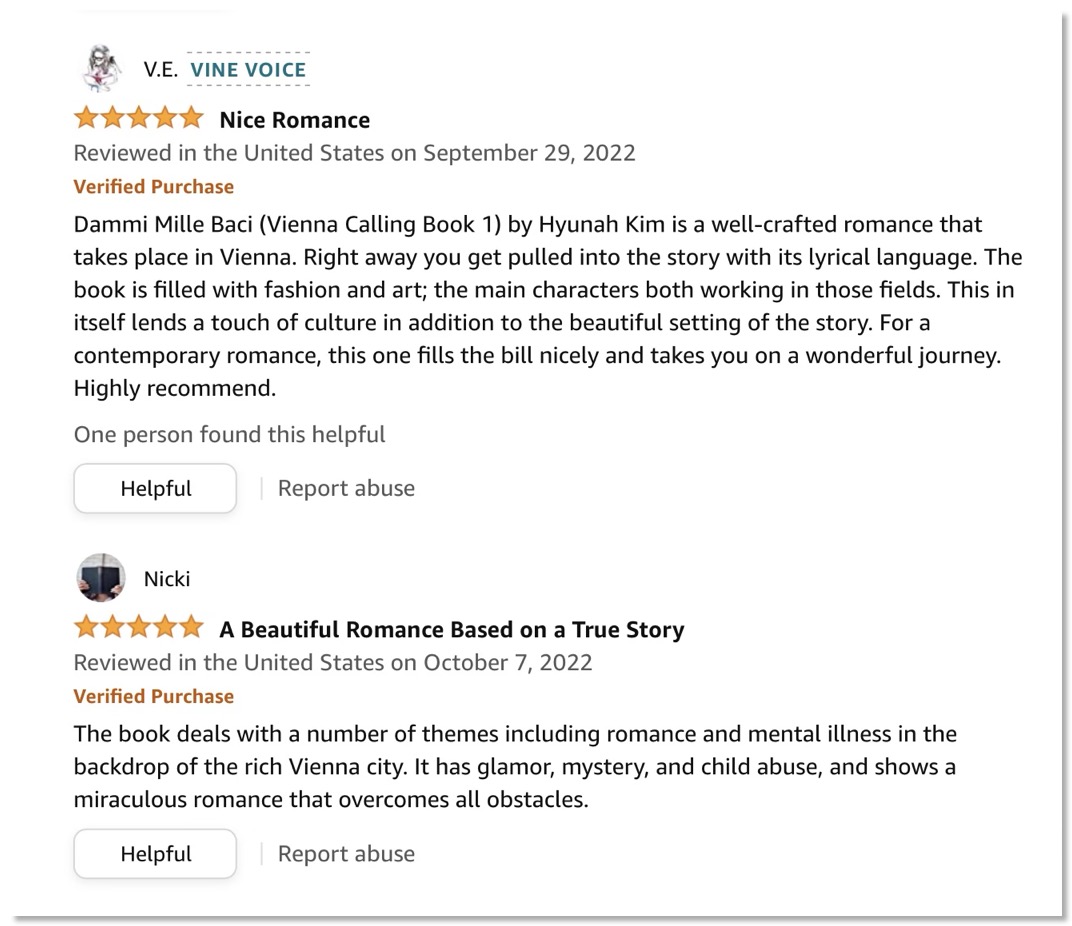Click the October 7, 2022 review date line
Viewport: 1072px width, 926px height.
point(333,662)
